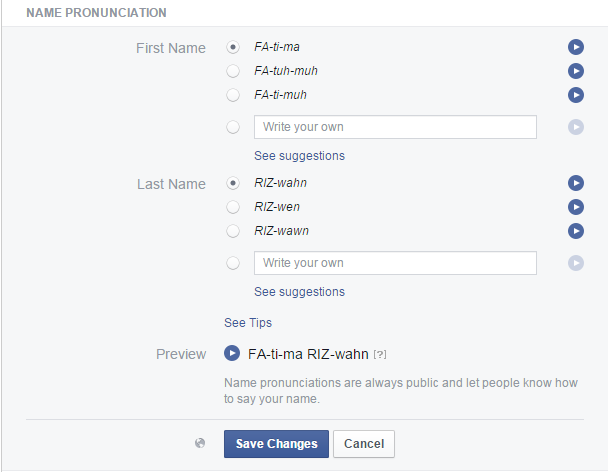
Task: Play the FA-ti-muh pronunciation audio
Action: pyautogui.click(x=576, y=95)
